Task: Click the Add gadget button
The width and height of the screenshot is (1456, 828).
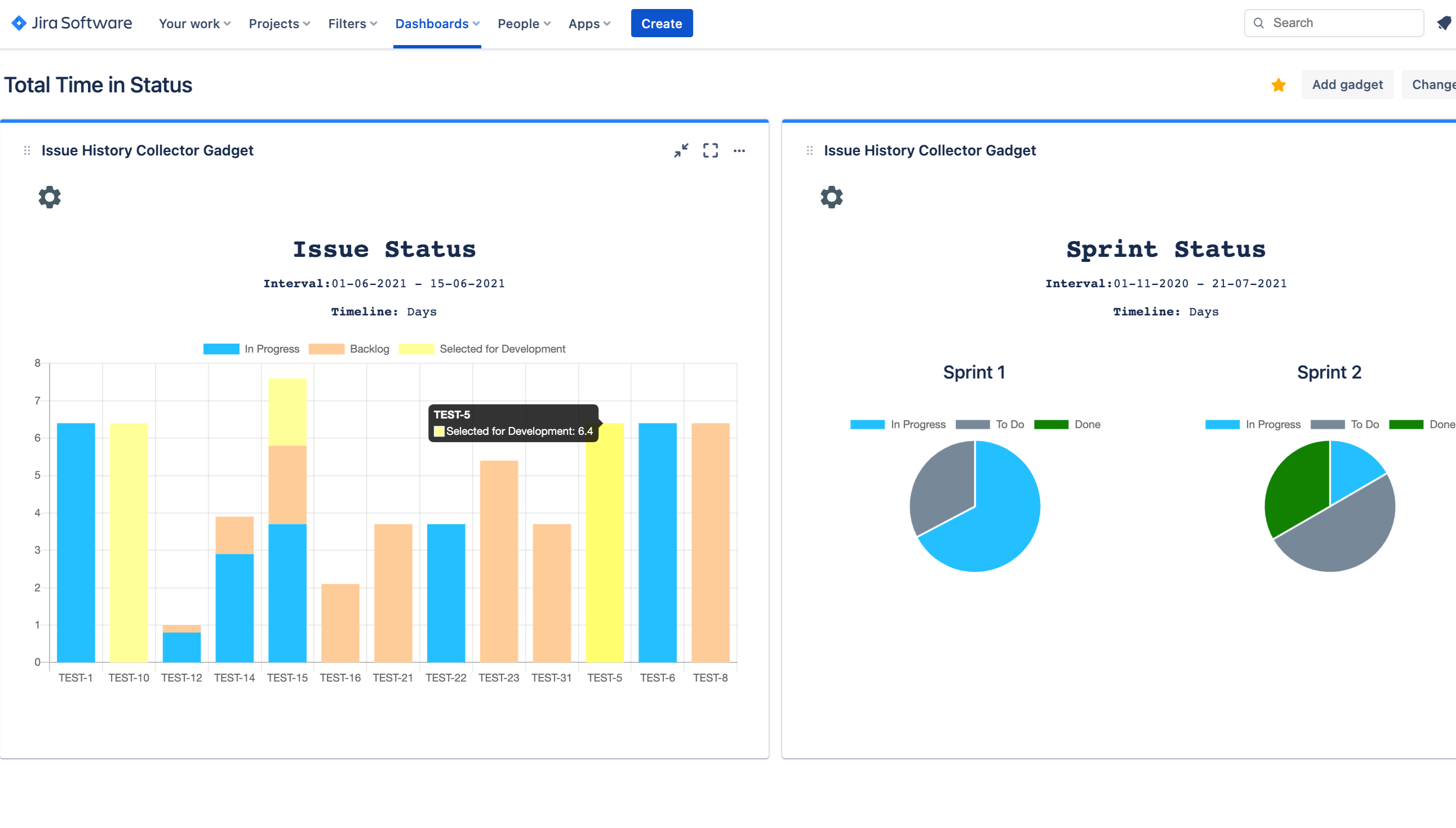Action: pyautogui.click(x=1347, y=84)
